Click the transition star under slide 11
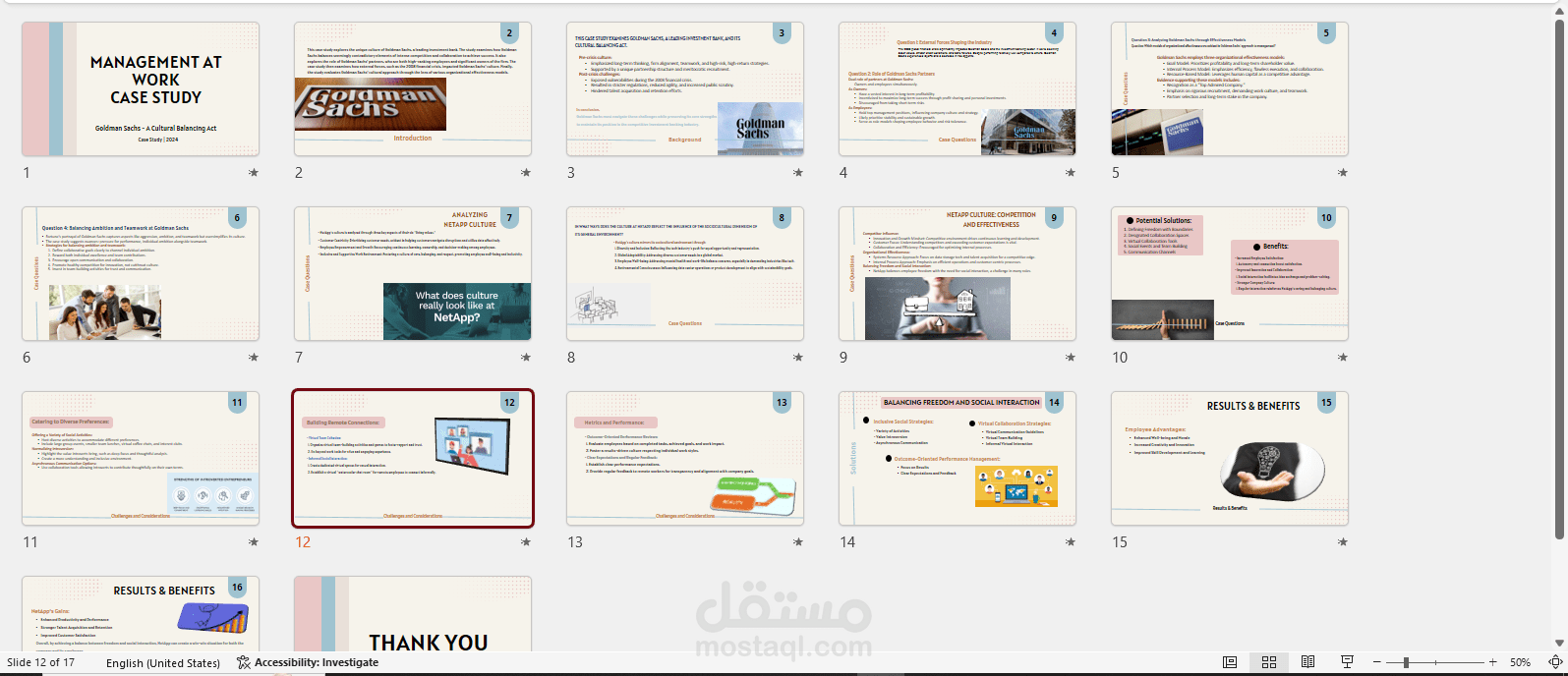Screen dimensions: 1568x676 coord(254,541)
